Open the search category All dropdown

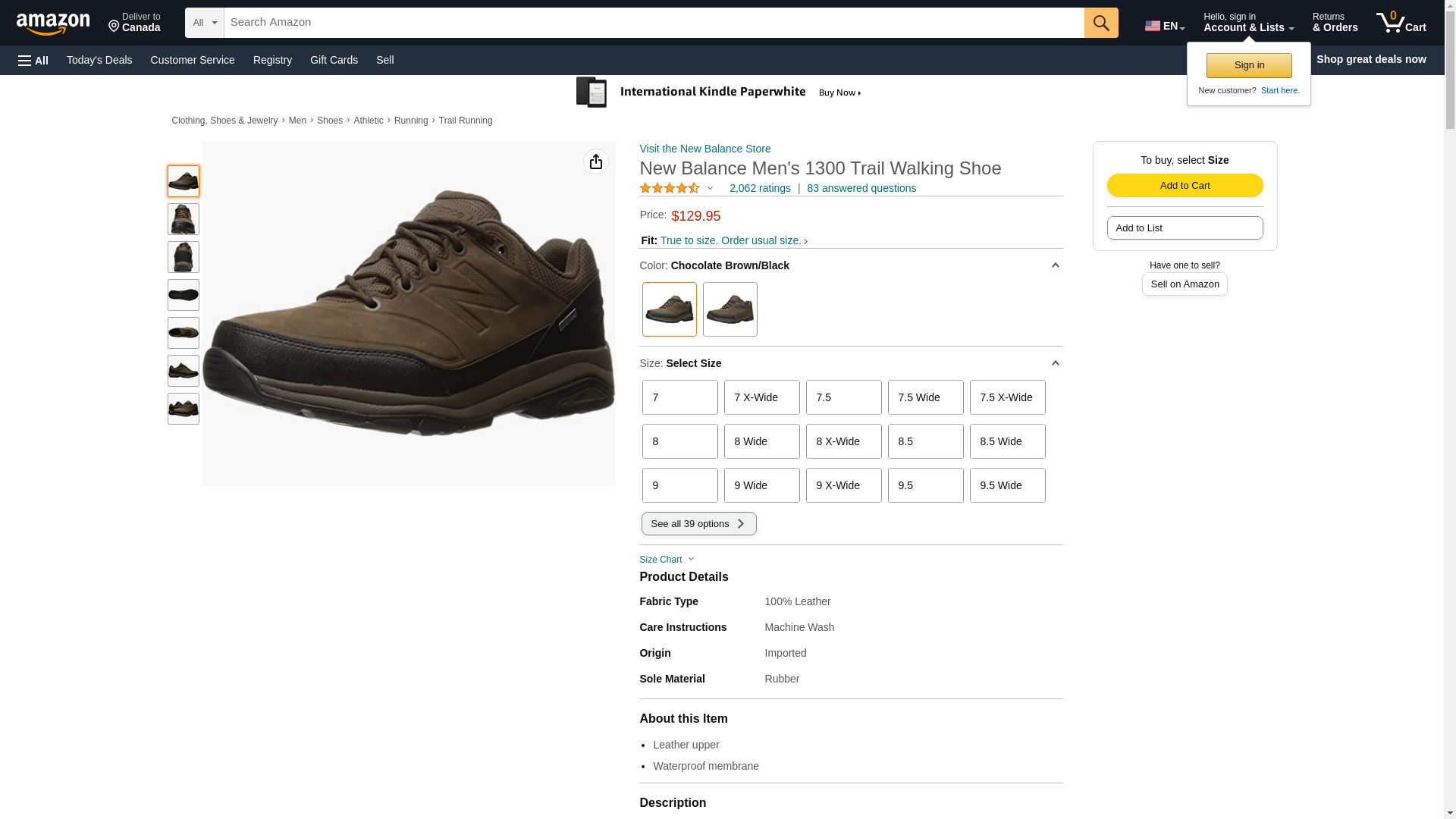(x=205, y=23)
